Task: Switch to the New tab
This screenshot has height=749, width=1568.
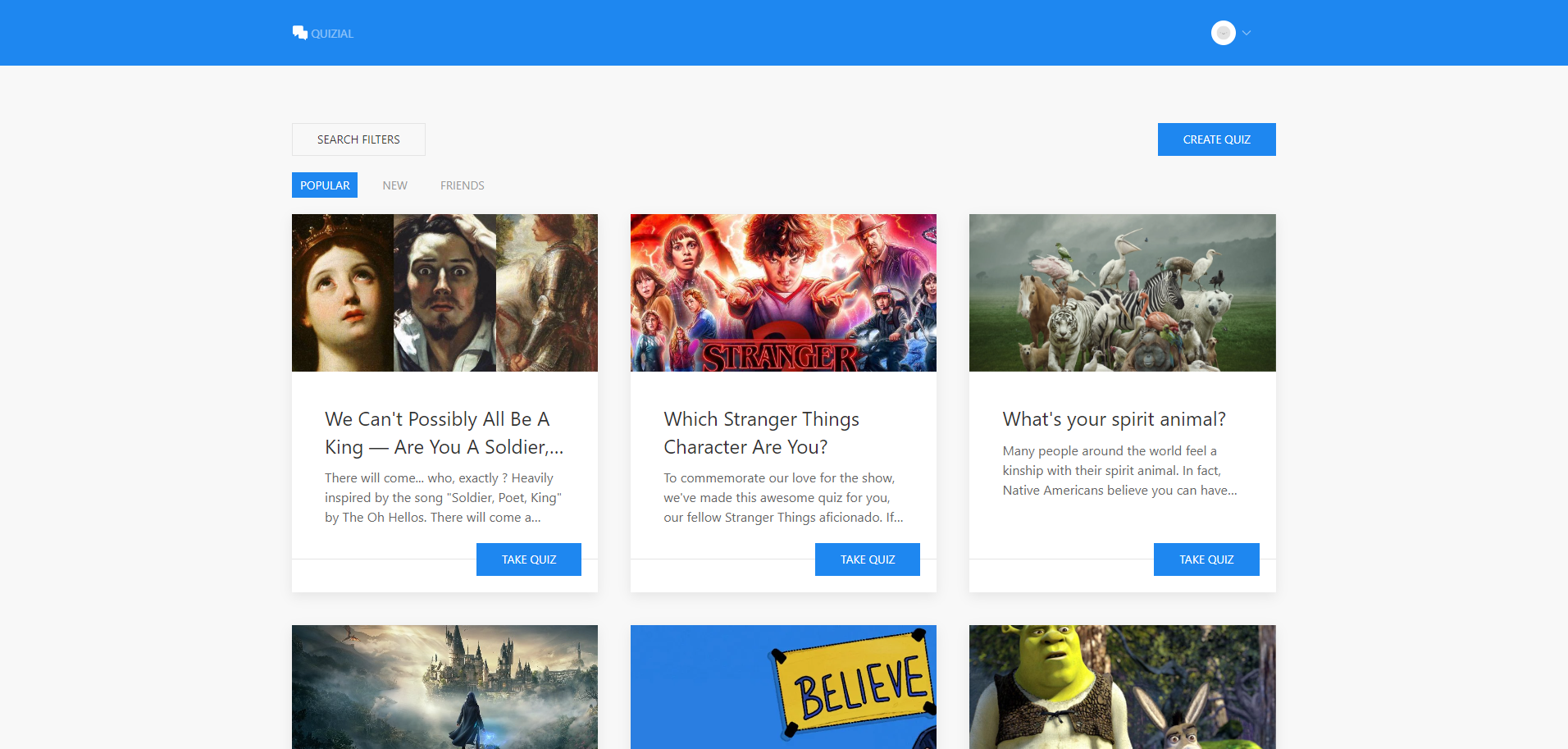Action: pos(394,185)
